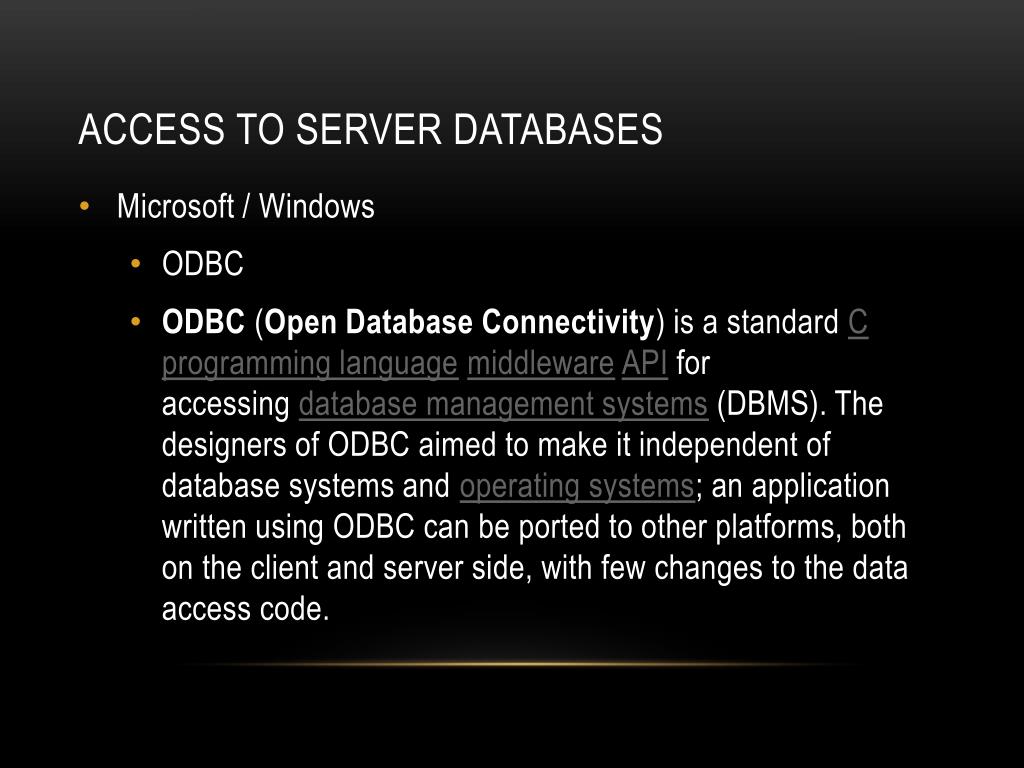Click the word "DATABASES" in the title

(558, 129)
